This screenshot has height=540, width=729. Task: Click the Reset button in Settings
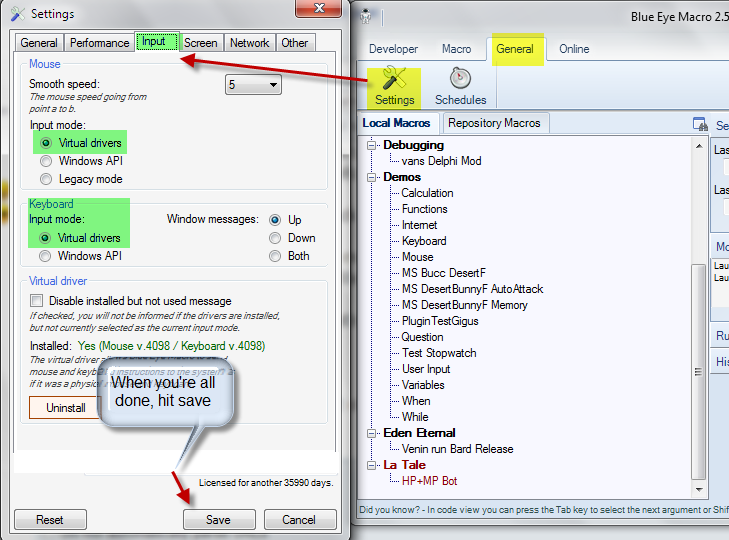[50, 520]
